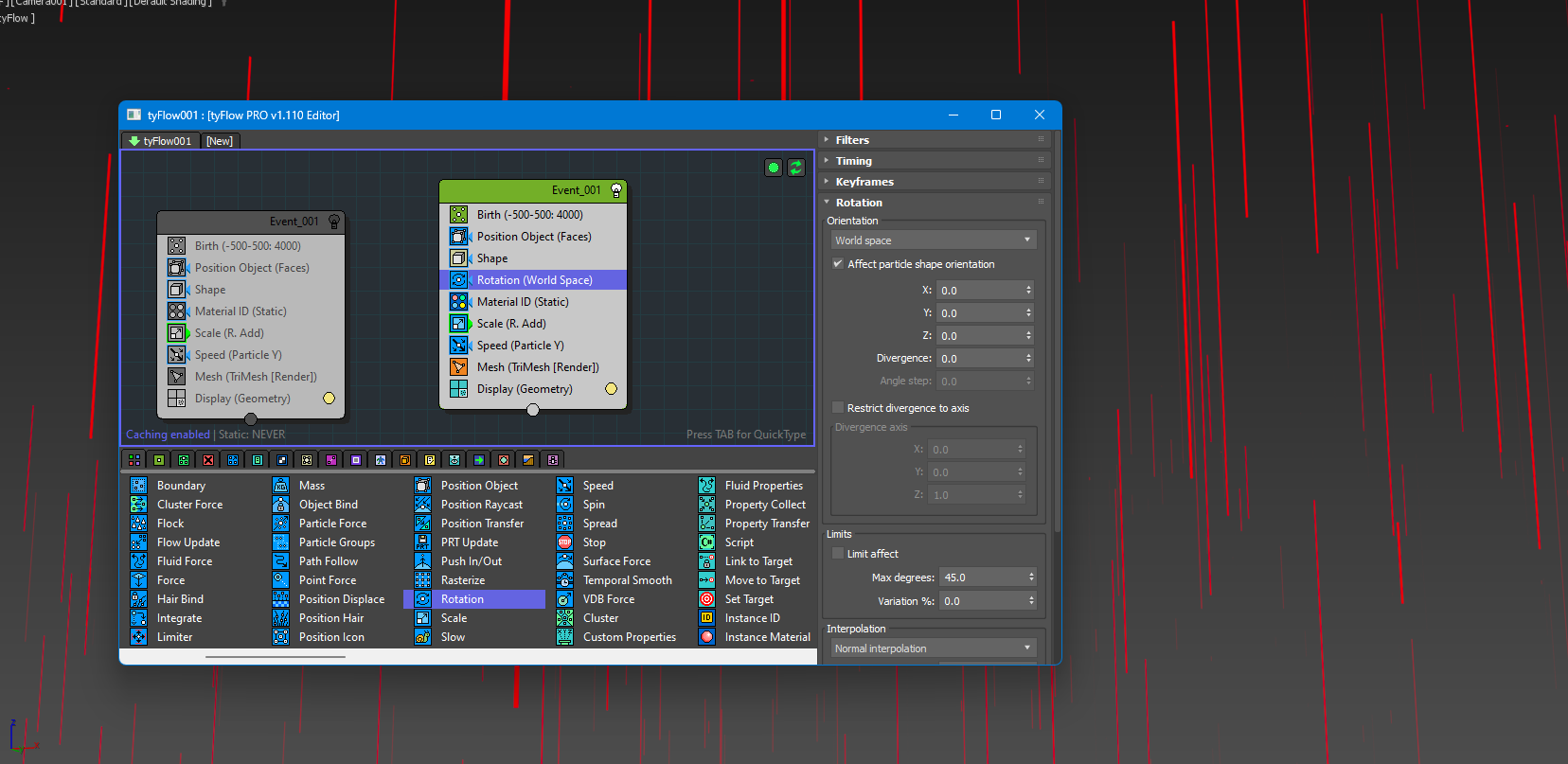Expand the Filters rollout
Viewport: 1568px width, 764px height.
tap(934, 140)
